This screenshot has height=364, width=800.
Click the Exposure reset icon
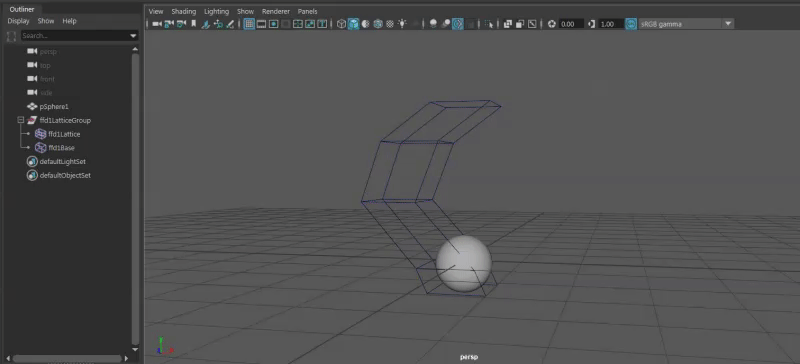(552, 24)
